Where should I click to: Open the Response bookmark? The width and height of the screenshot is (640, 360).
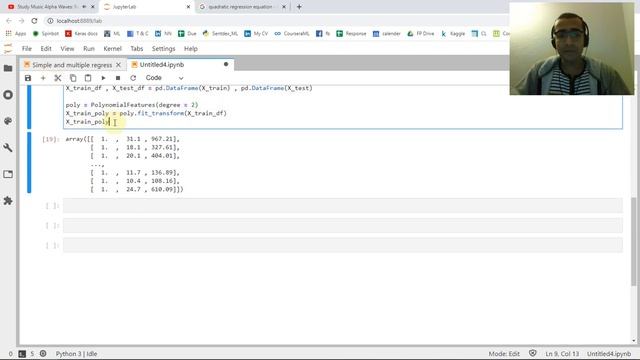pos(351,33)
